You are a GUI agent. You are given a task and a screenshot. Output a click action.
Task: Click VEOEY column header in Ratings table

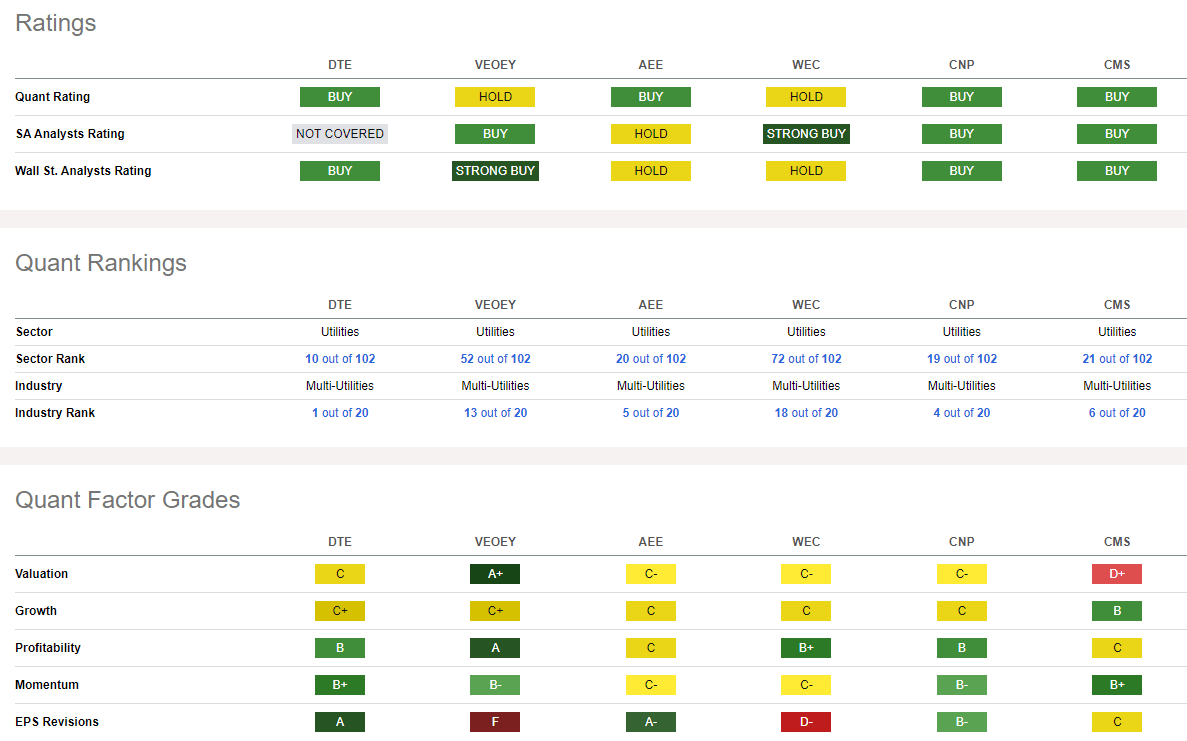(495, 65)
